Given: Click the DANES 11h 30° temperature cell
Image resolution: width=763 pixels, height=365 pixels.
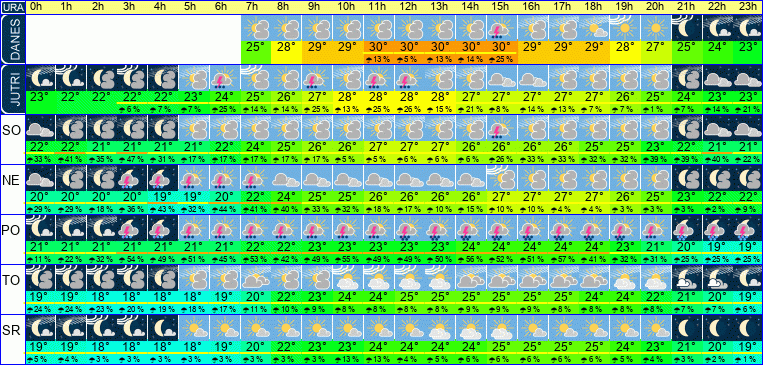Looking at the screenshot, I should click(378, 48).
